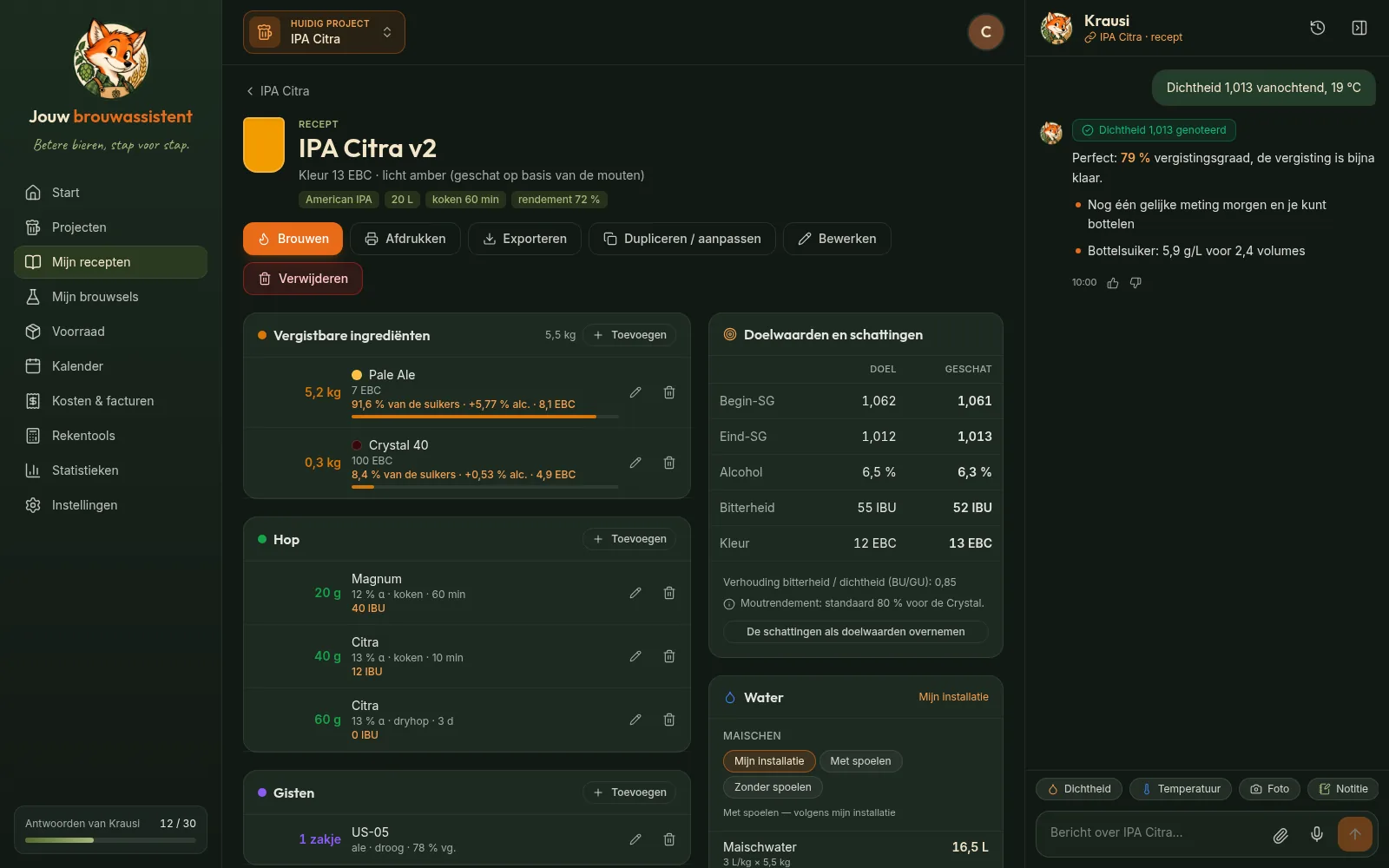Delete the US-05 yeast entry
Screen dimensions: 1389x868
click(x=669, y=839)
